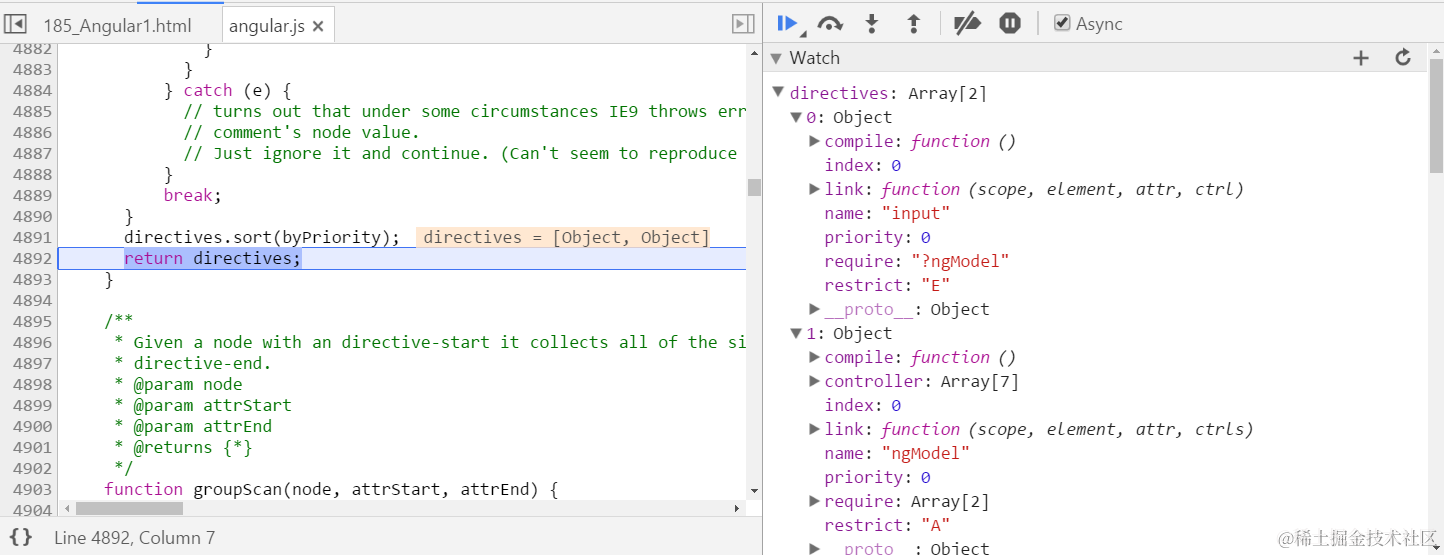
Task: Expand compile function under 0: Object
Action: coord(815,141)
